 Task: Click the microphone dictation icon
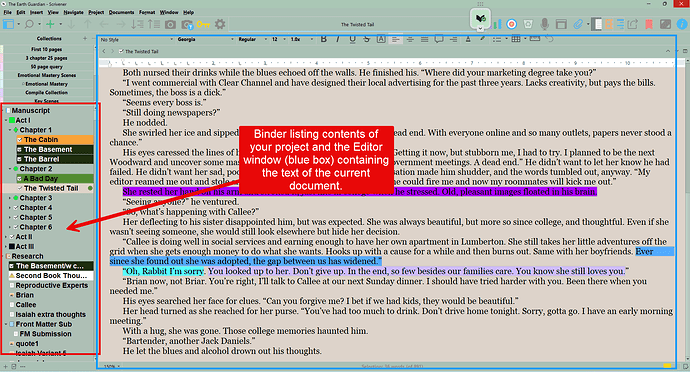point(544,24)
